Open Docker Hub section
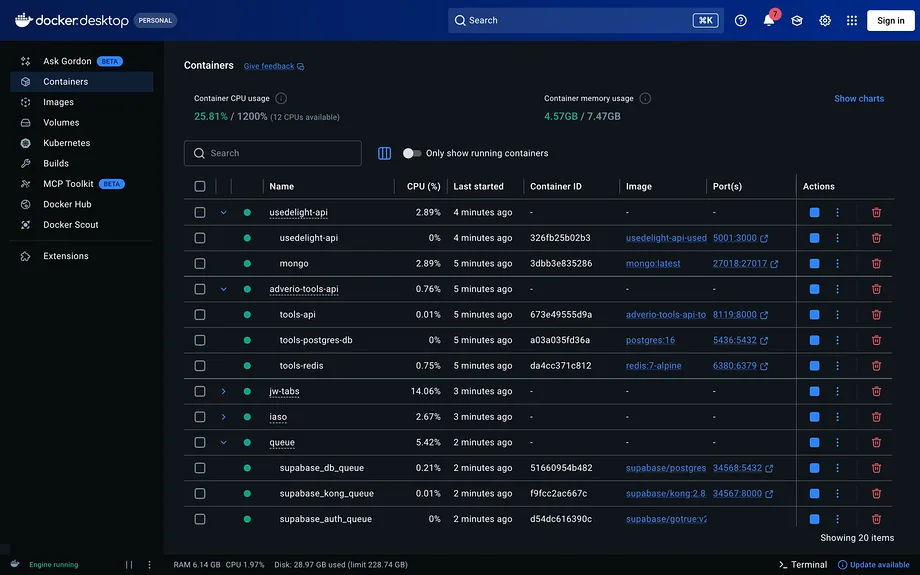This screenshot has height=575, width=920. point(82,204)
